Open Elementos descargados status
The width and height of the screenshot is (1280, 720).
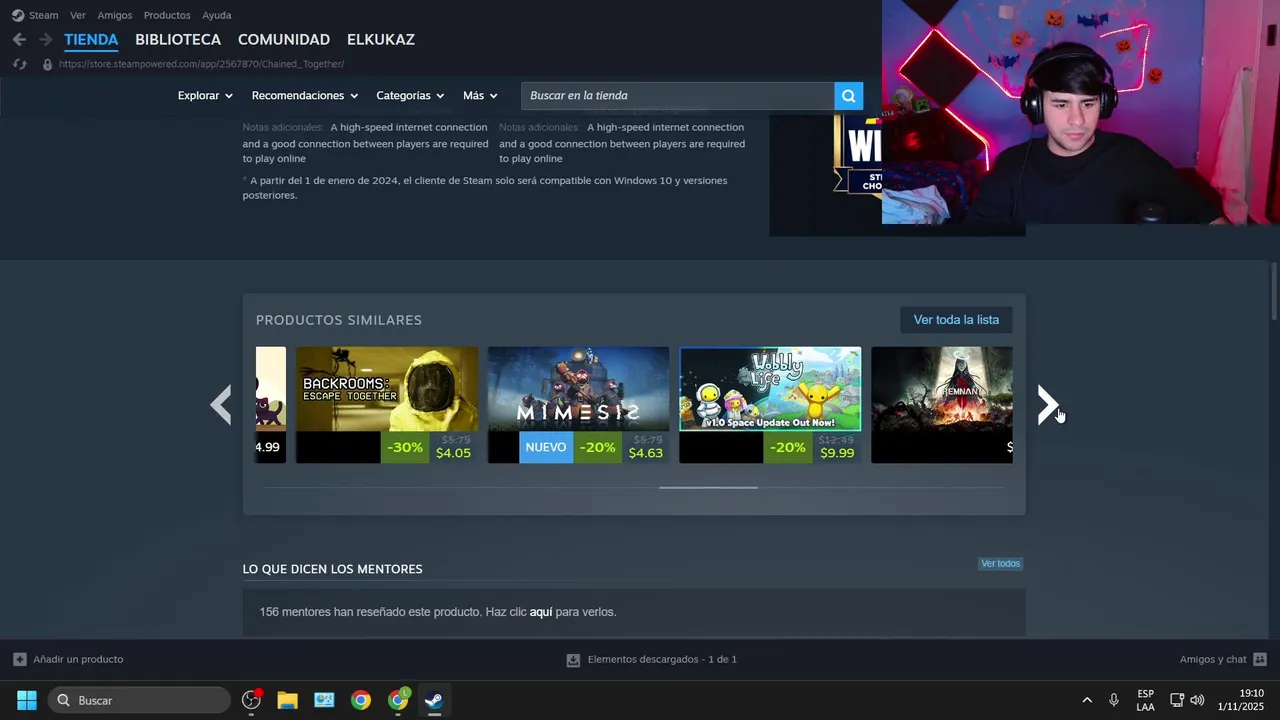click(662, 659)
